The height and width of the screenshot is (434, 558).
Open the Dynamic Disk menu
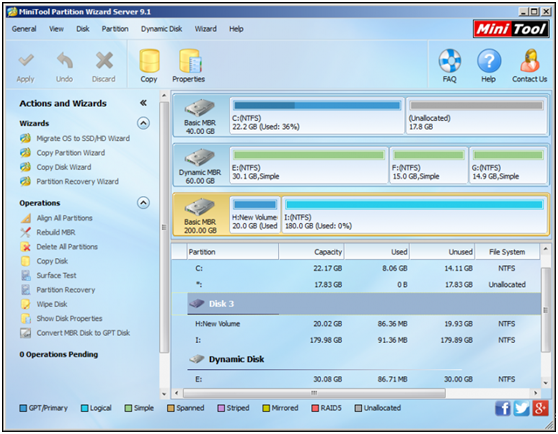point(162,29)
